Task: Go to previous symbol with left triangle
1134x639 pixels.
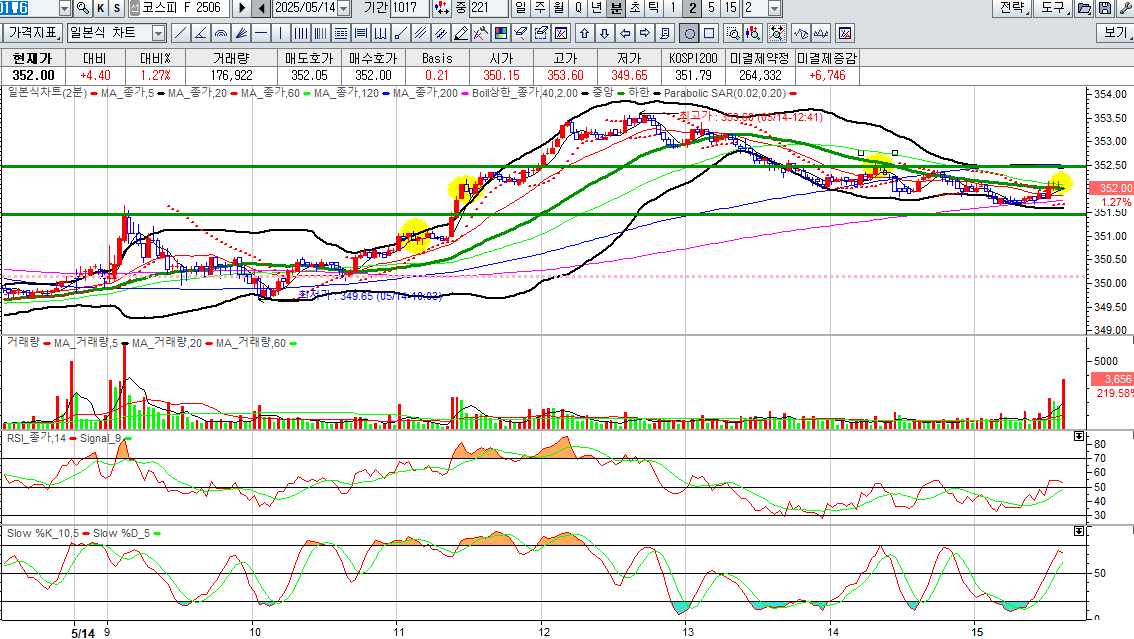Action: [262, 8]
